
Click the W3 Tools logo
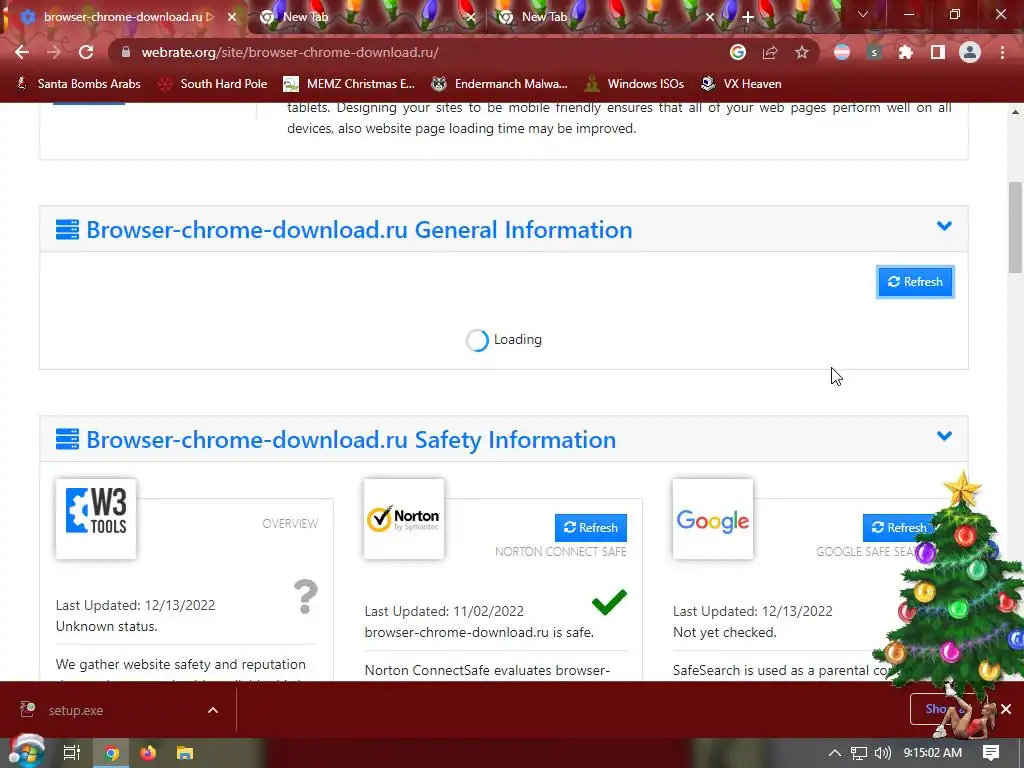[96, 519]
